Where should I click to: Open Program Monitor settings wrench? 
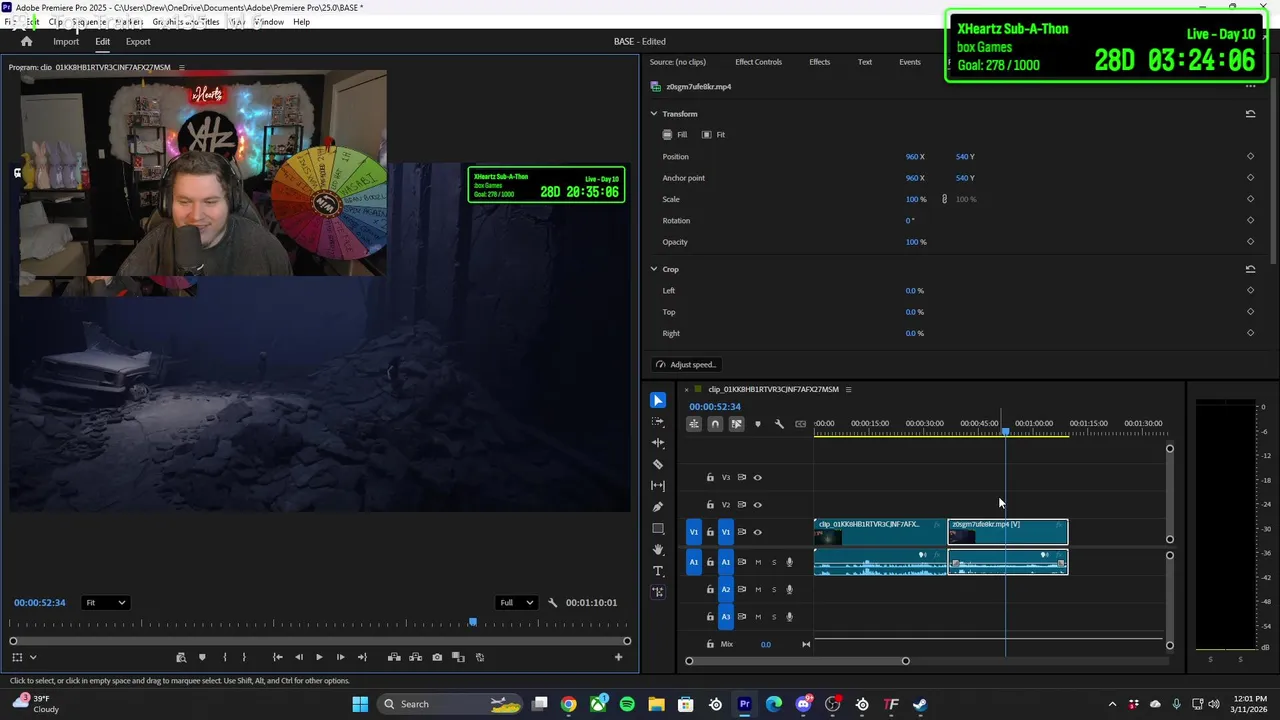[553, 603]
